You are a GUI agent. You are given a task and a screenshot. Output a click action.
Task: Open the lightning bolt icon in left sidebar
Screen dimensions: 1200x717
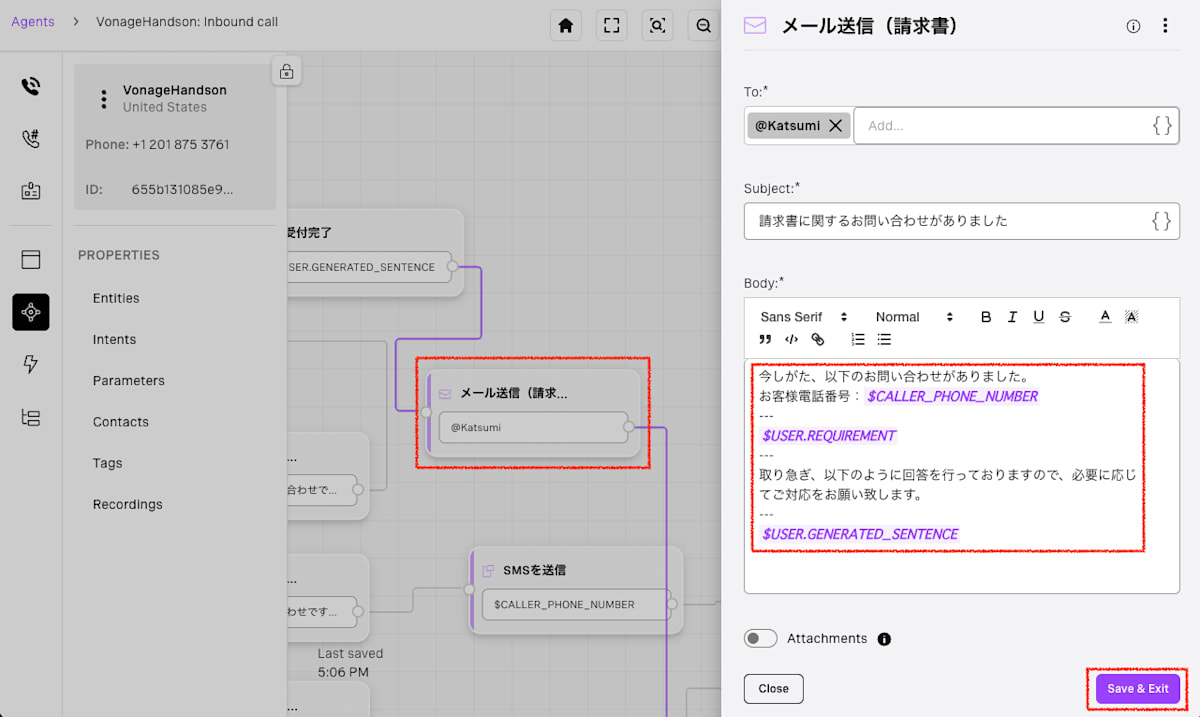point(31,365)
